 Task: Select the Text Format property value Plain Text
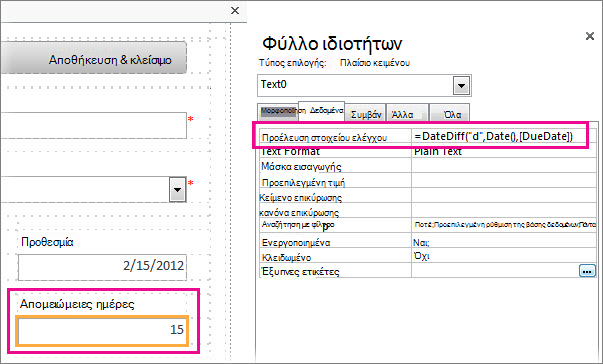(438, 151)
